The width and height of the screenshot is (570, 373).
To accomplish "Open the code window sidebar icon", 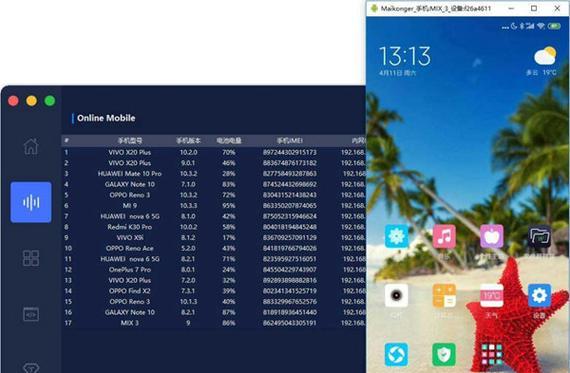I will [x=31, y=314].
